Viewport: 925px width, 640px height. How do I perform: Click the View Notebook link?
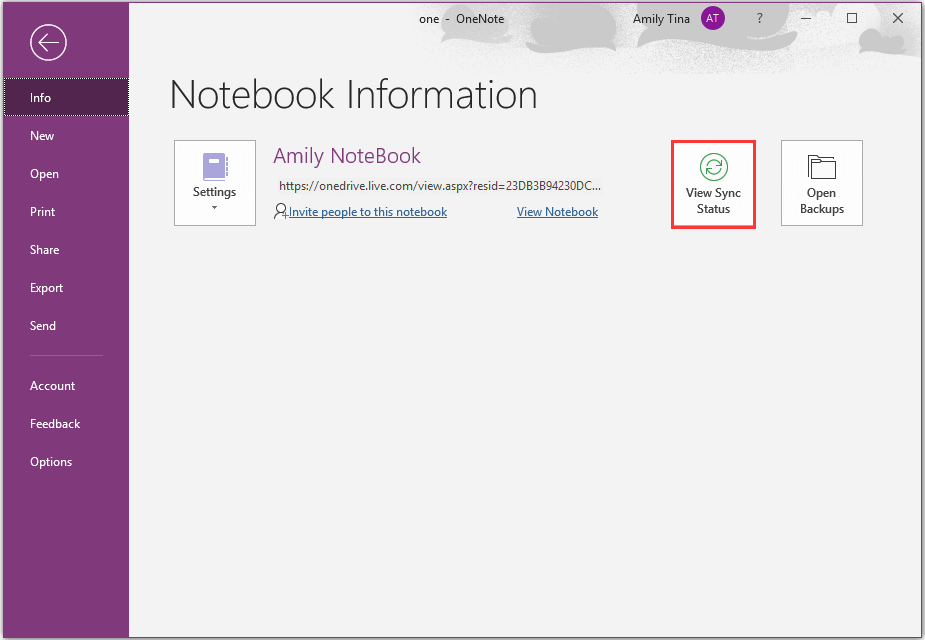point(557,212)
